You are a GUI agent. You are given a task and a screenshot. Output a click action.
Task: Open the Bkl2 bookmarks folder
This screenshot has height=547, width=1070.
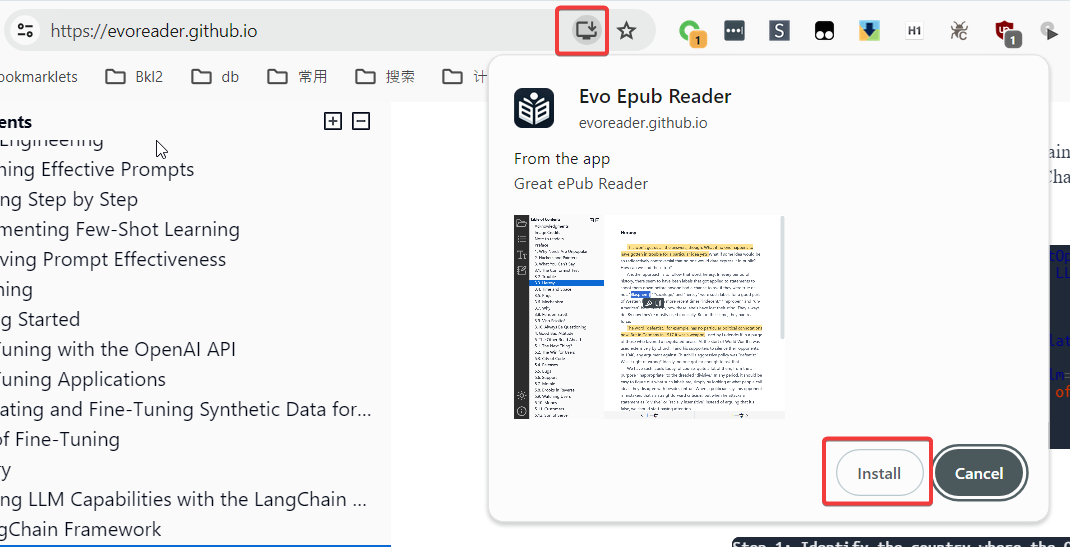coord(134,76)
